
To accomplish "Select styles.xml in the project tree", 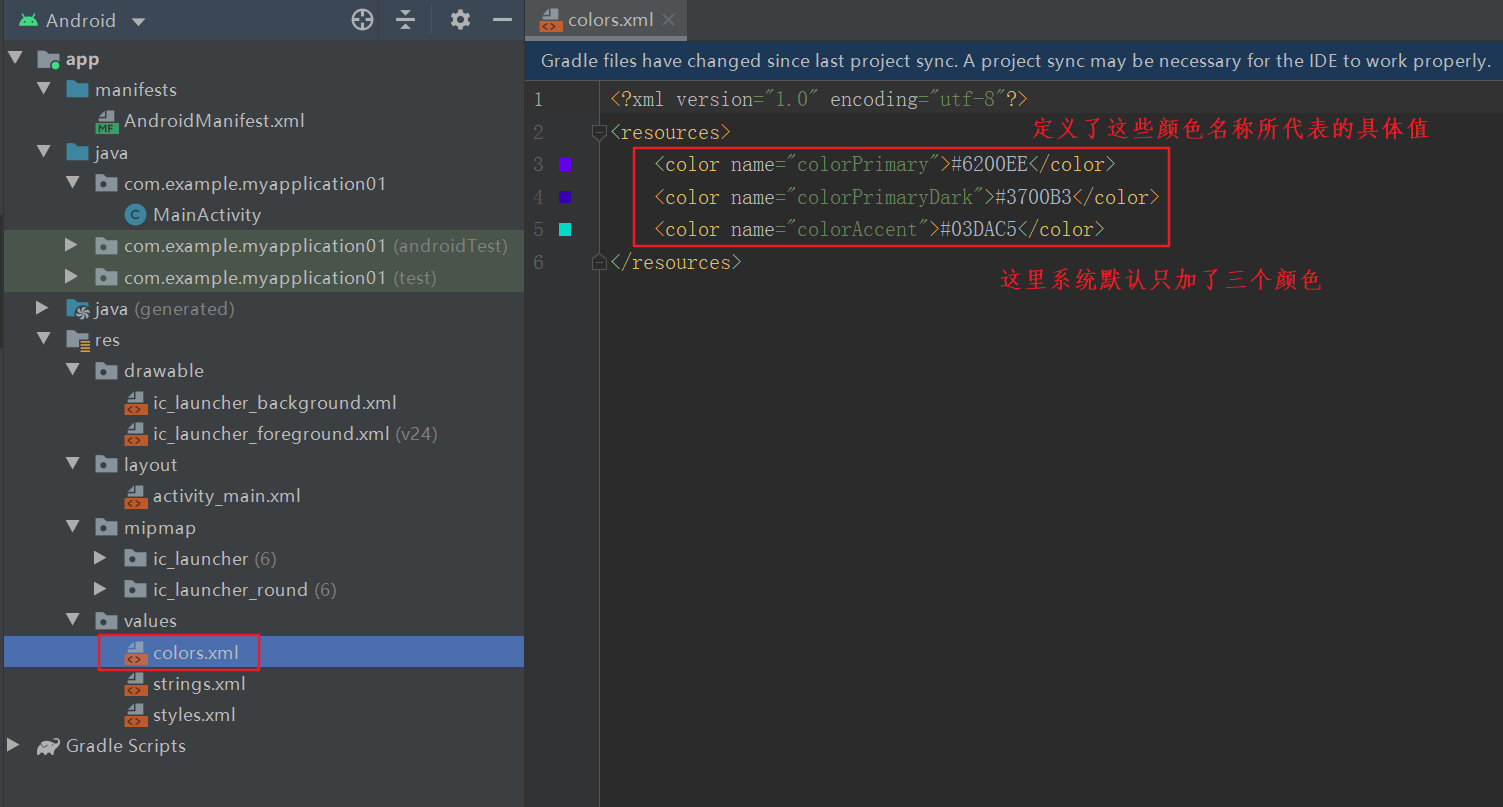I will pos(194,715).
